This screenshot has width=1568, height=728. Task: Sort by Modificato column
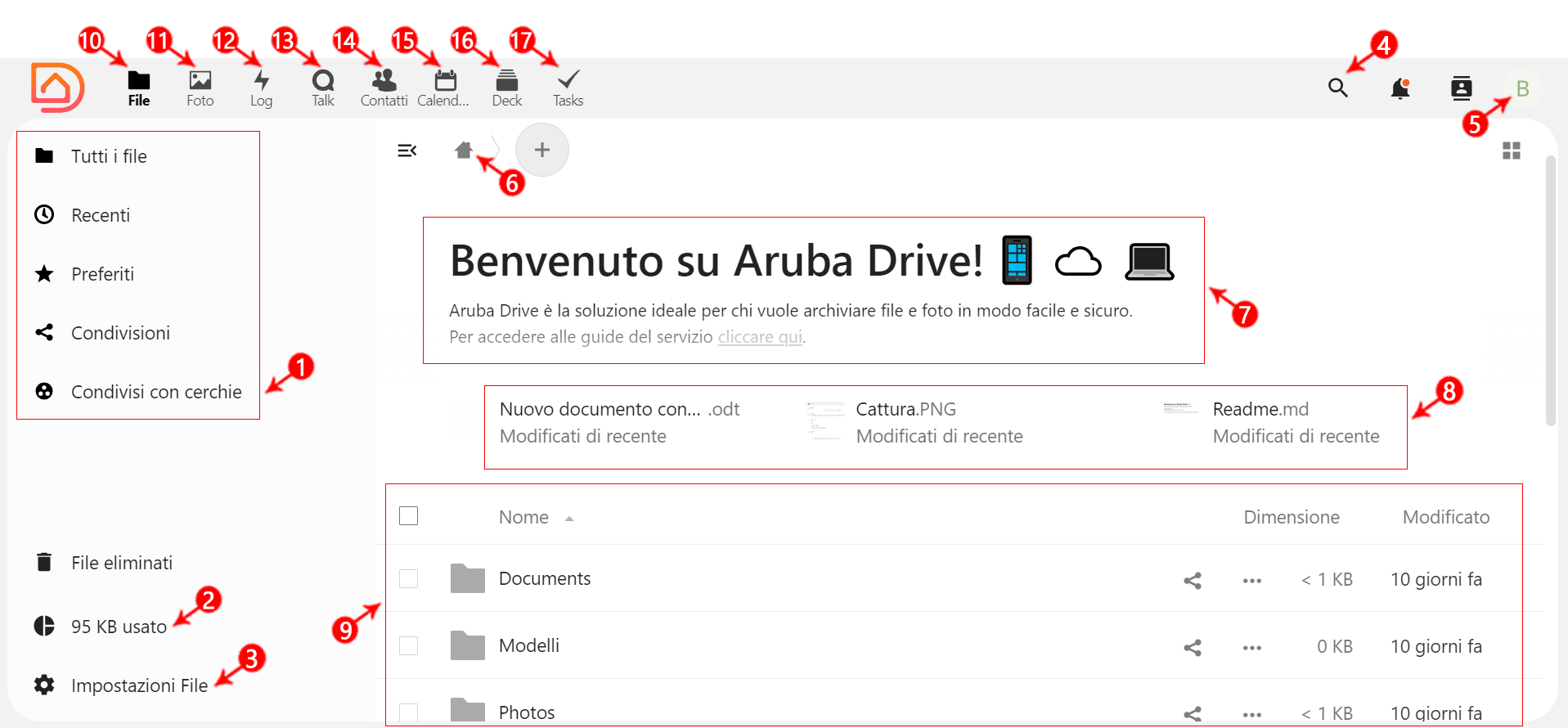[x=1446, y=517]
